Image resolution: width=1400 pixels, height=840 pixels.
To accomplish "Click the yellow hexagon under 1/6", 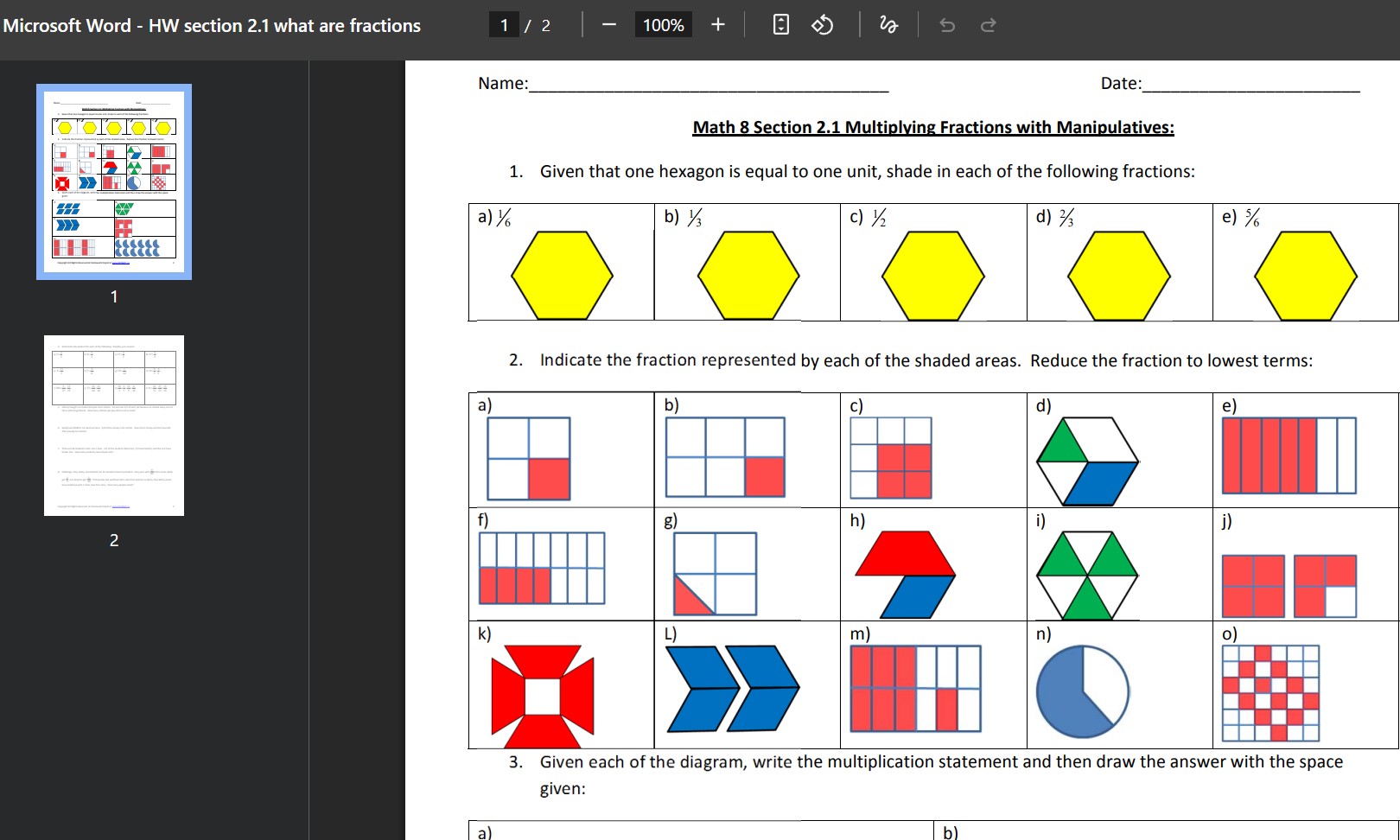I will 562,275.
